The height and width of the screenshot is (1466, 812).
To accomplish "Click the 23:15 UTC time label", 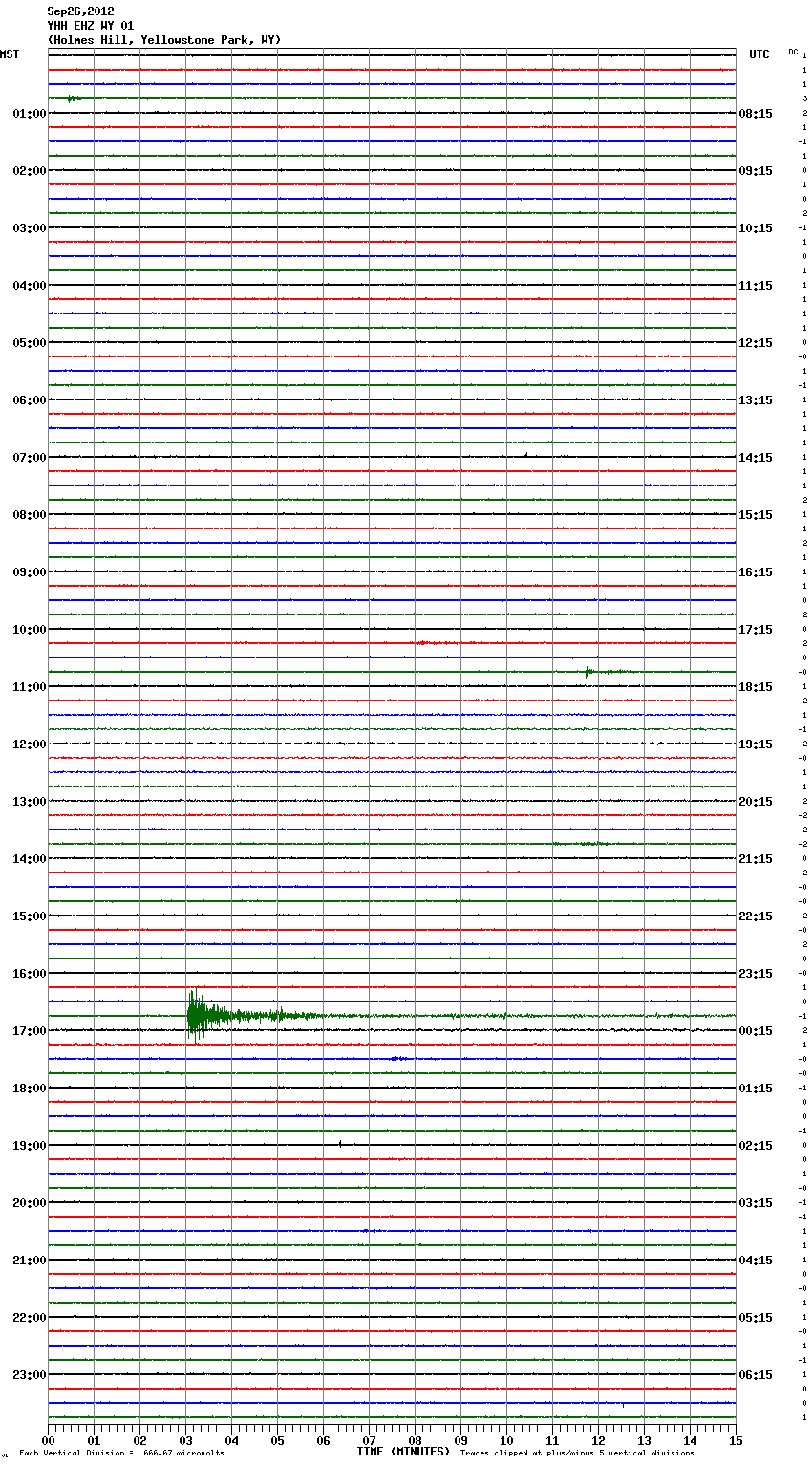I will click(x=756, y=974).
